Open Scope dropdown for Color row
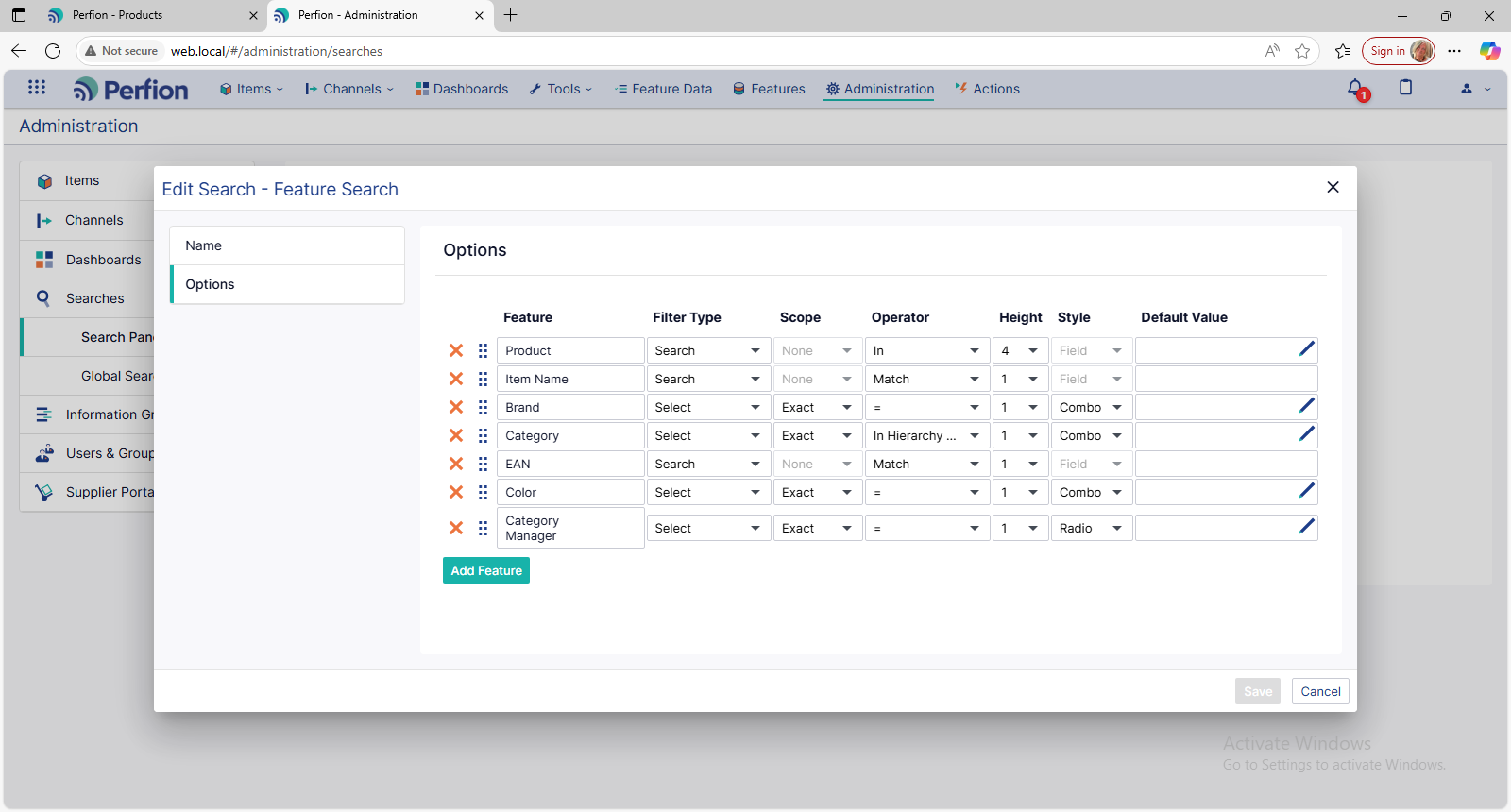The image size is (1511, 812). click(x=817, y=492)
